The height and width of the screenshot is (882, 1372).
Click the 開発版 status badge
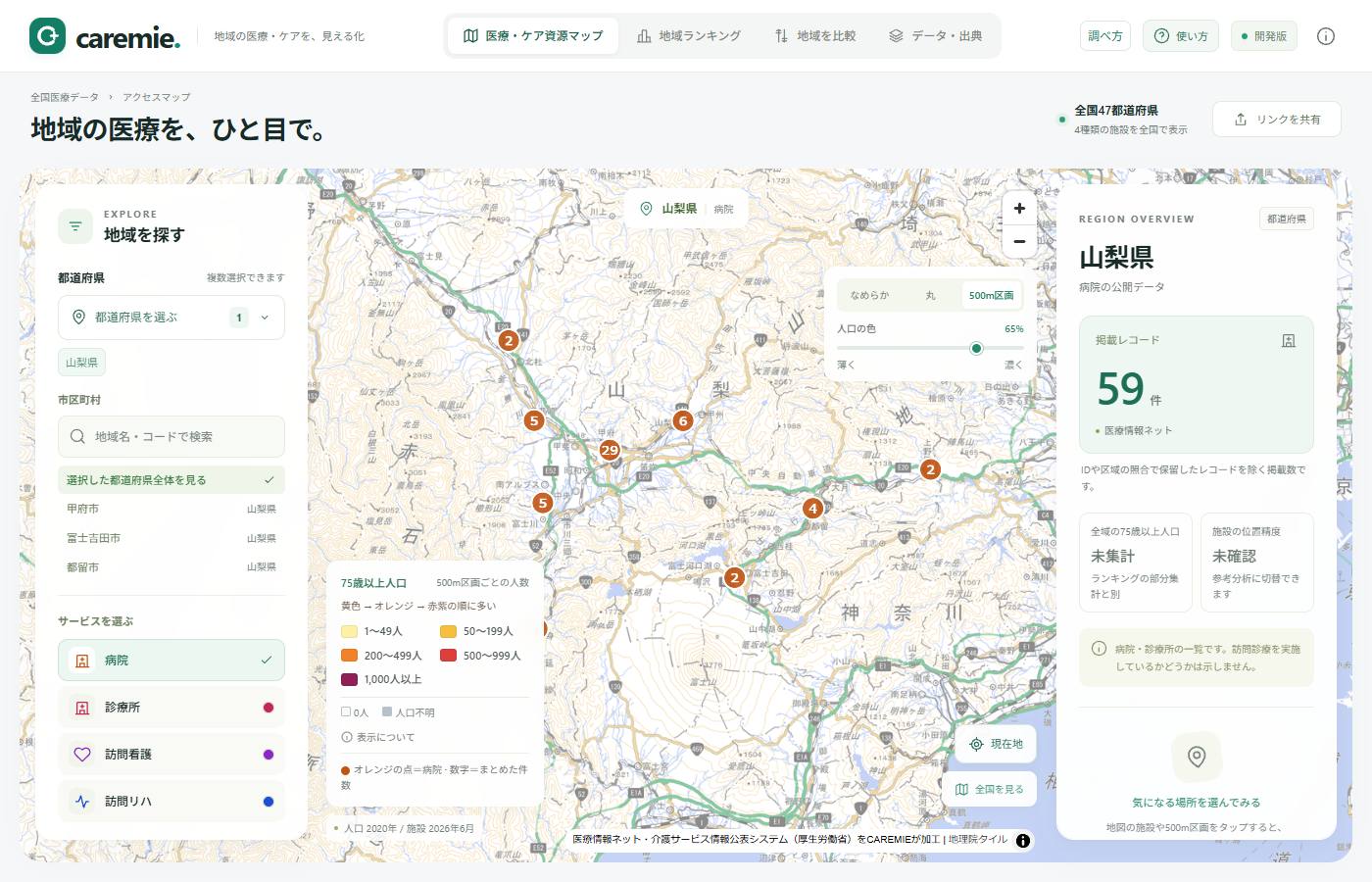1263,36
